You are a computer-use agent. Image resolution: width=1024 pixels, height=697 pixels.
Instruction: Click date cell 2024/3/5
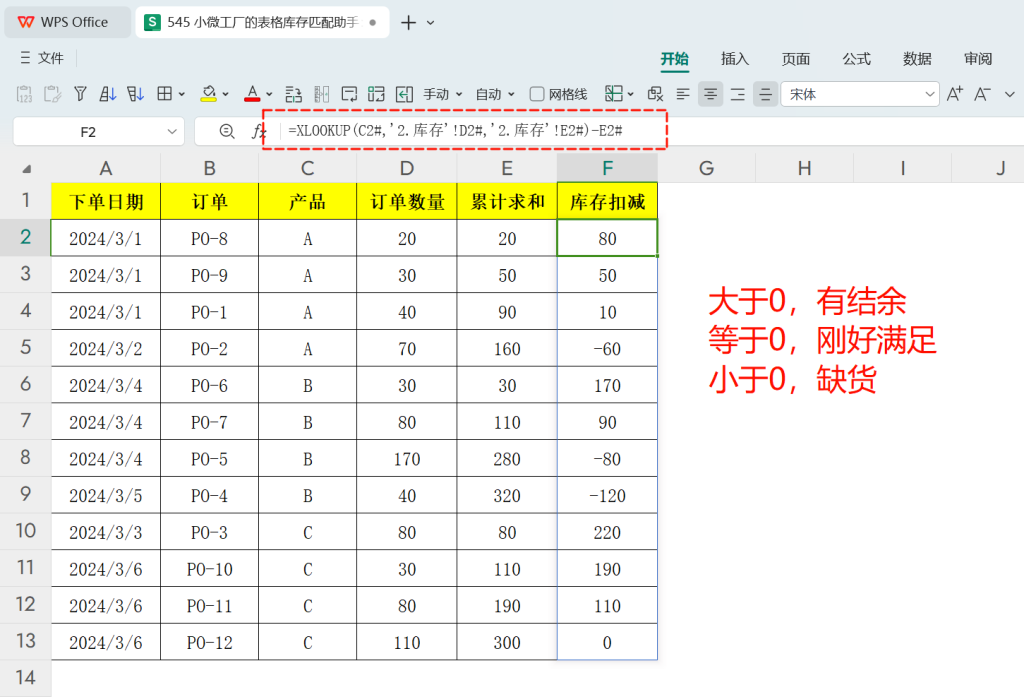(106, 496)
